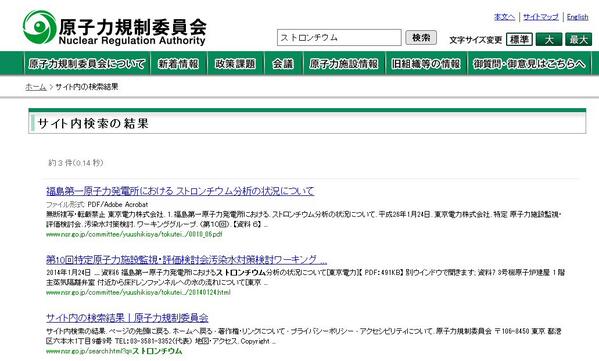Select the 標準 font size button
This screenshot has width=599, height=361.
pos(519,39)
